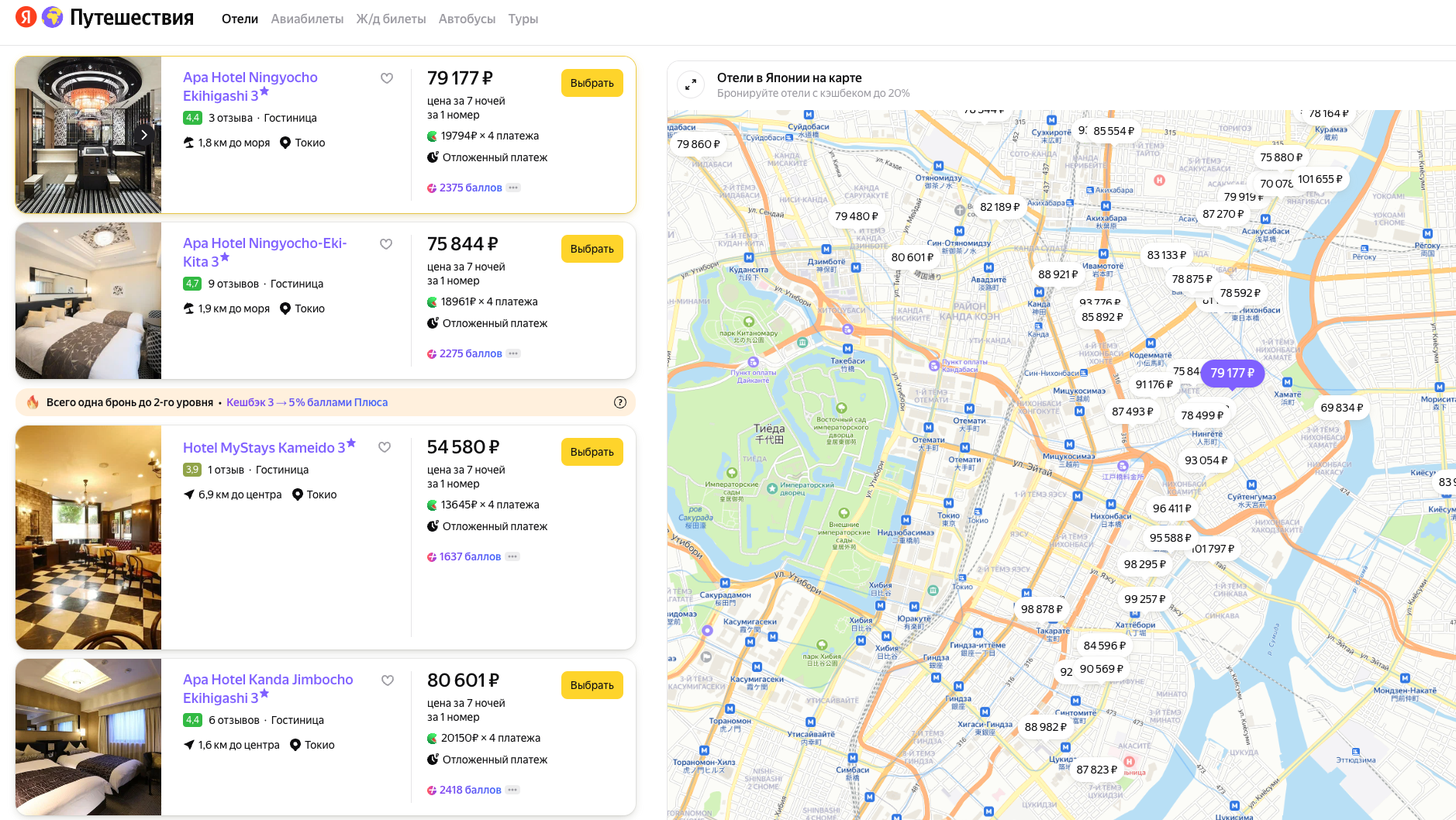Viewport: 1456px width, 820px height.
Task: Show next photo of Apa Hotel Ningyocho Ekihigashi
Action: pos(144,135)
